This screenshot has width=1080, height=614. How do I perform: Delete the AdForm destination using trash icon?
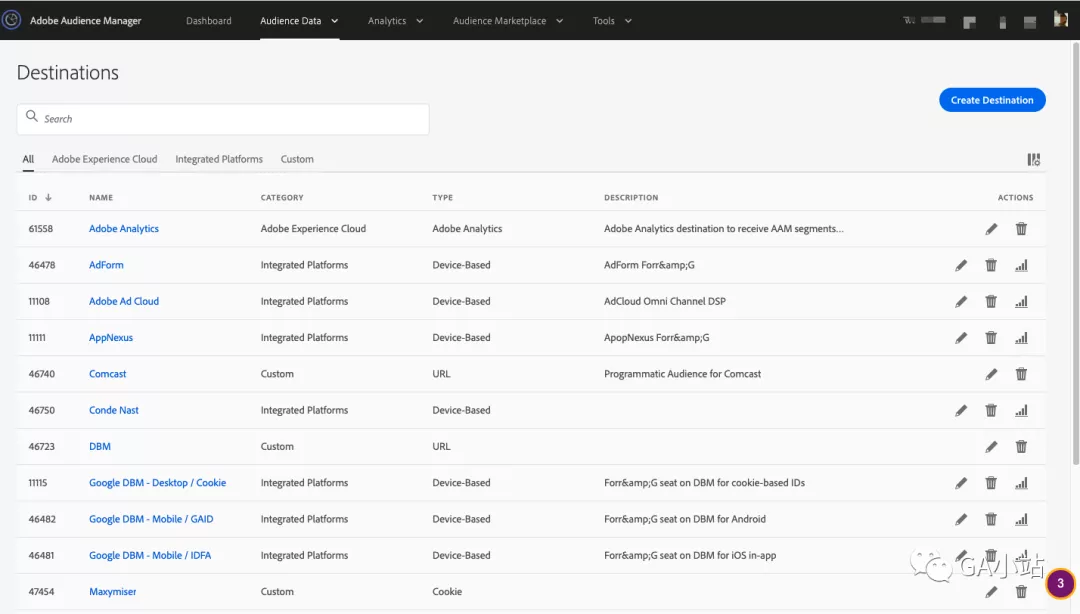point(991,265)
